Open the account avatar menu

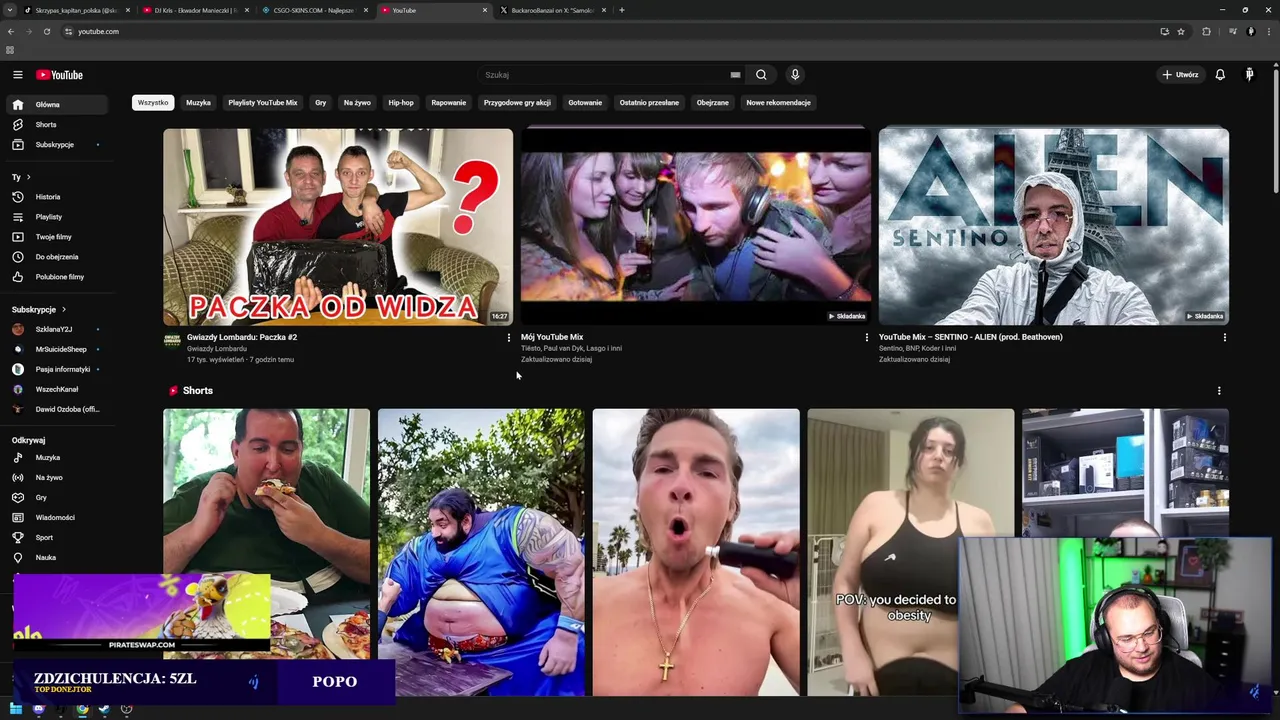pos(1249,75)
